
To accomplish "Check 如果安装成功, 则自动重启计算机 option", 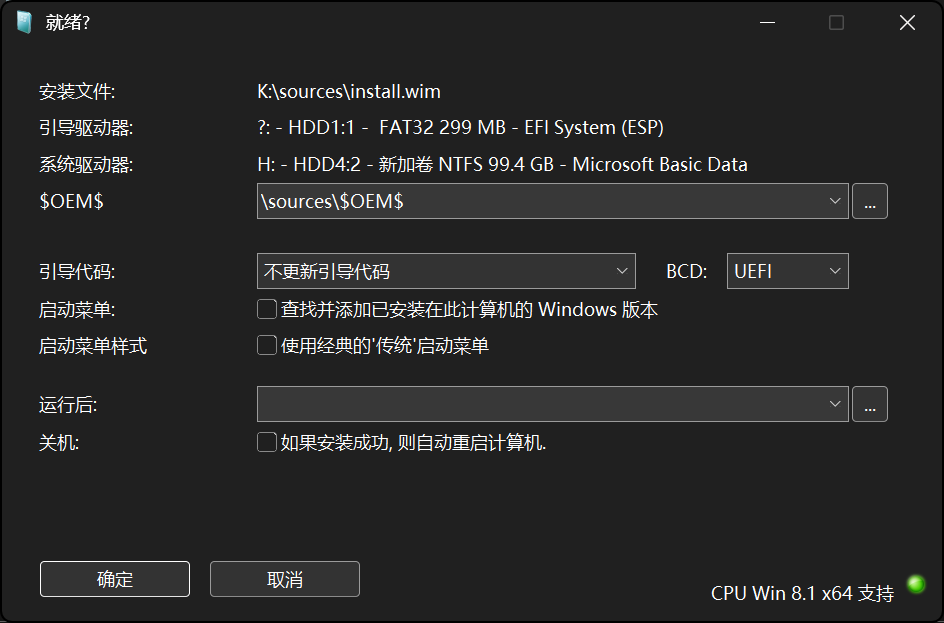I will (267, 442).
